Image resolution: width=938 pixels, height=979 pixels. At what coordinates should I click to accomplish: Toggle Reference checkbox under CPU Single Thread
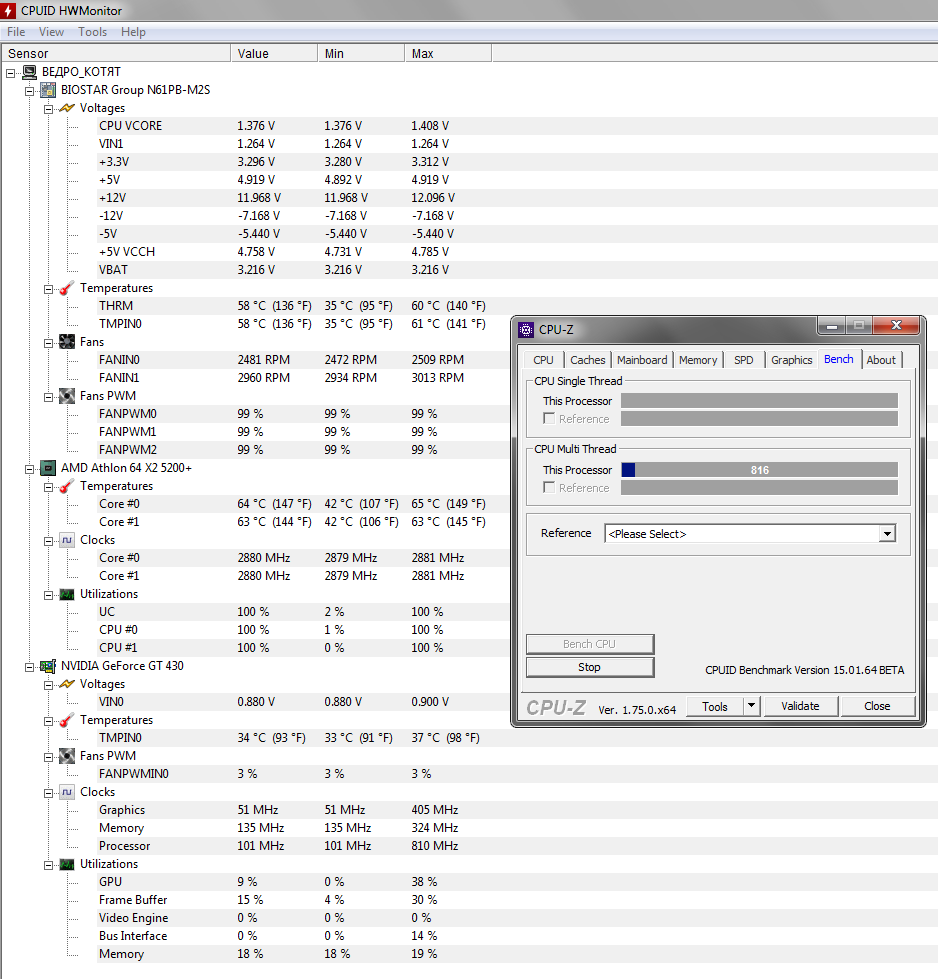point(549,419)
